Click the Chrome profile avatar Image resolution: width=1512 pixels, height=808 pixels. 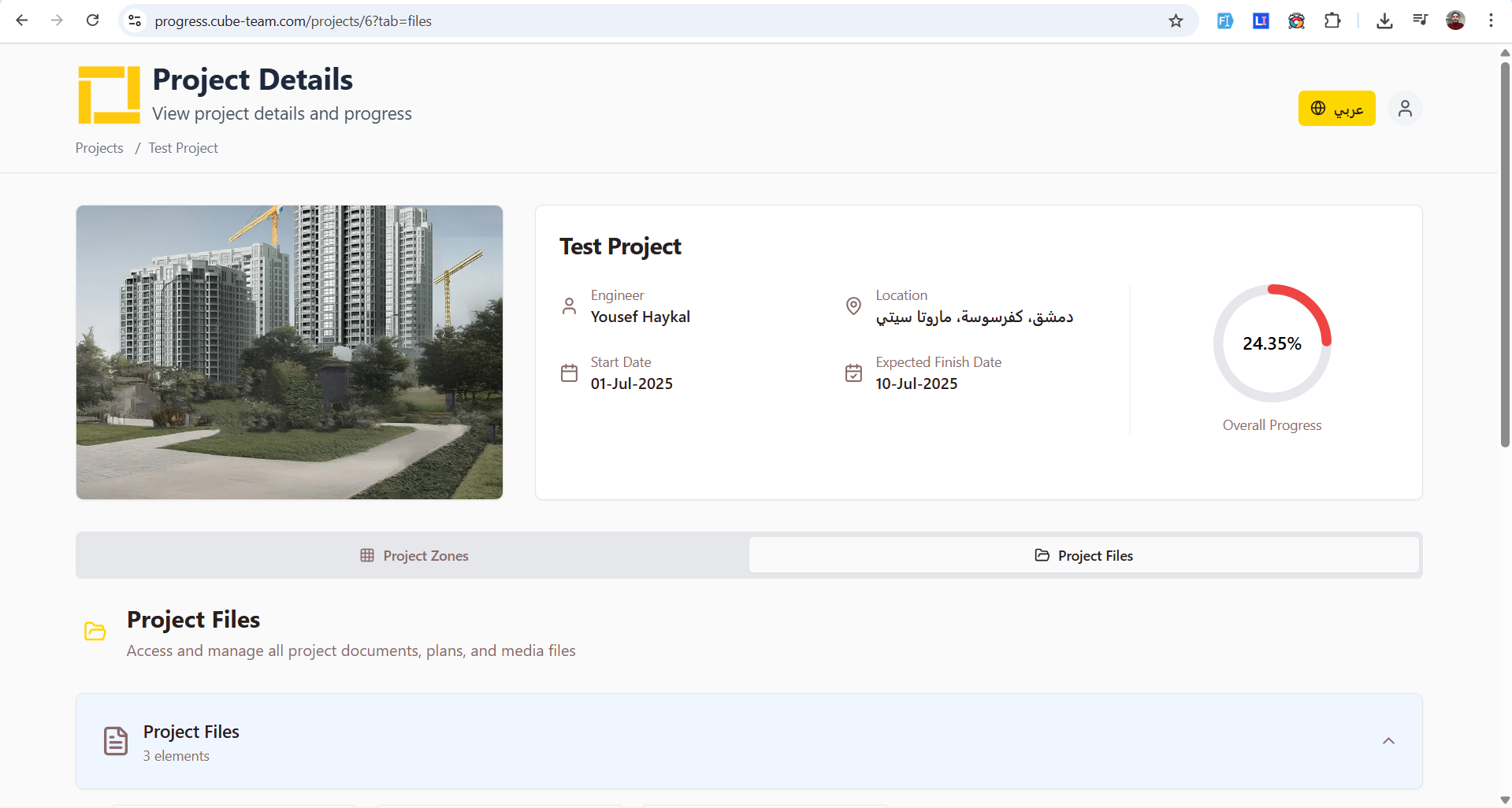[1455, 20]
